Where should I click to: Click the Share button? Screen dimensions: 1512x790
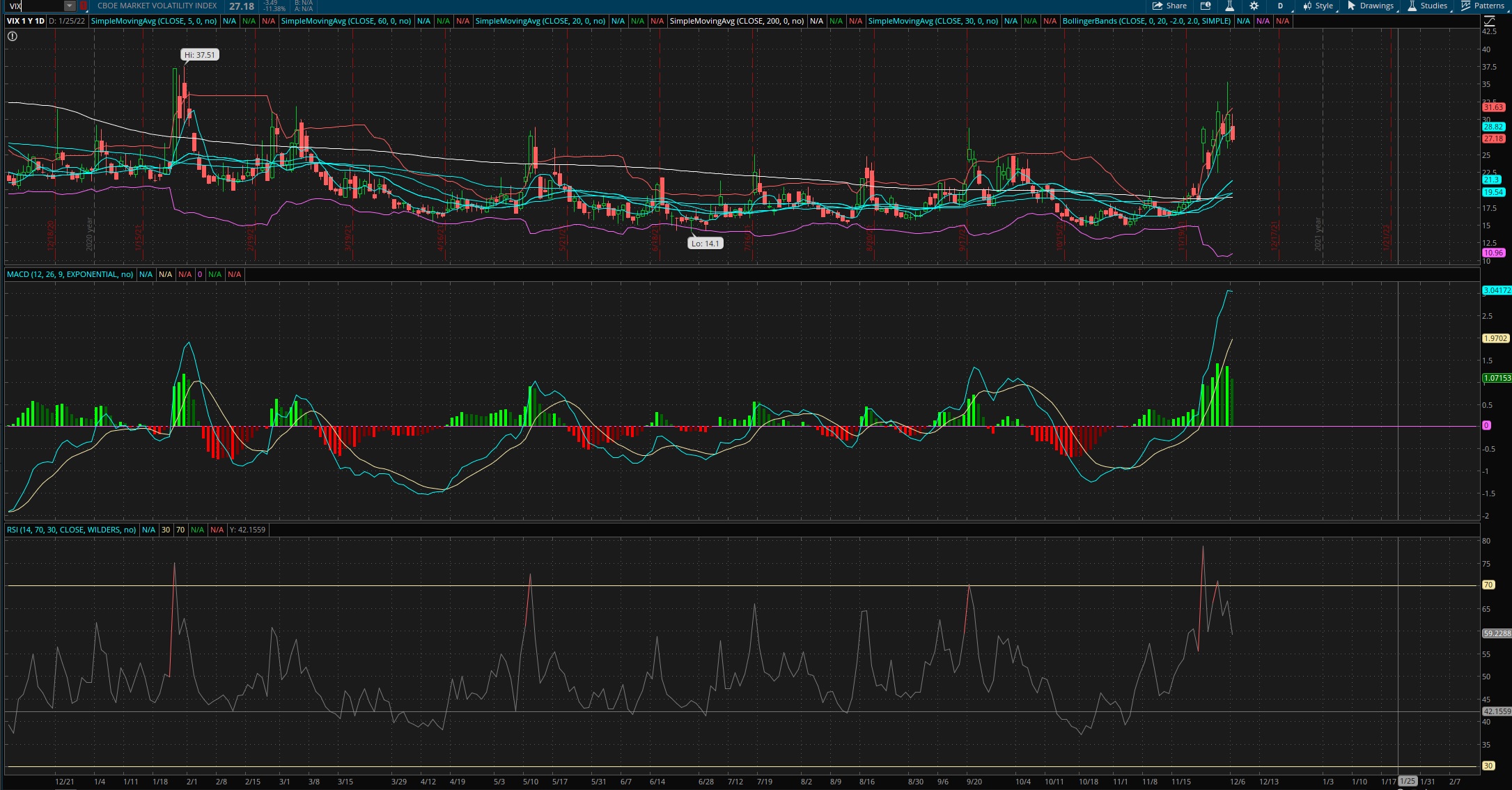point(1170,6)
